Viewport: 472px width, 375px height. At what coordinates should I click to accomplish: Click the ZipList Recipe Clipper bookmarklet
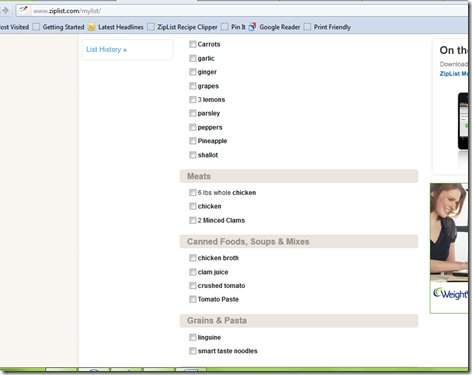click(182, 27)
